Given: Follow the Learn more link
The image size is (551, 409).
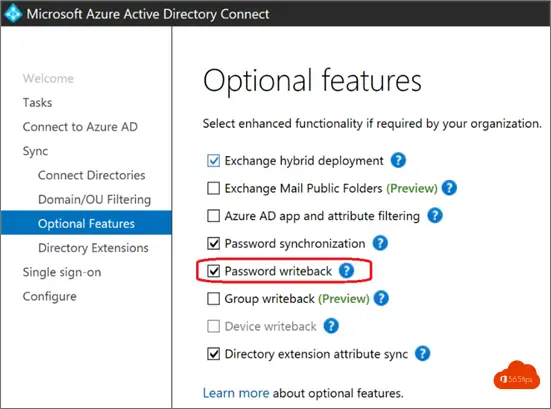Looking at the screenshot, I should point(236,393).
